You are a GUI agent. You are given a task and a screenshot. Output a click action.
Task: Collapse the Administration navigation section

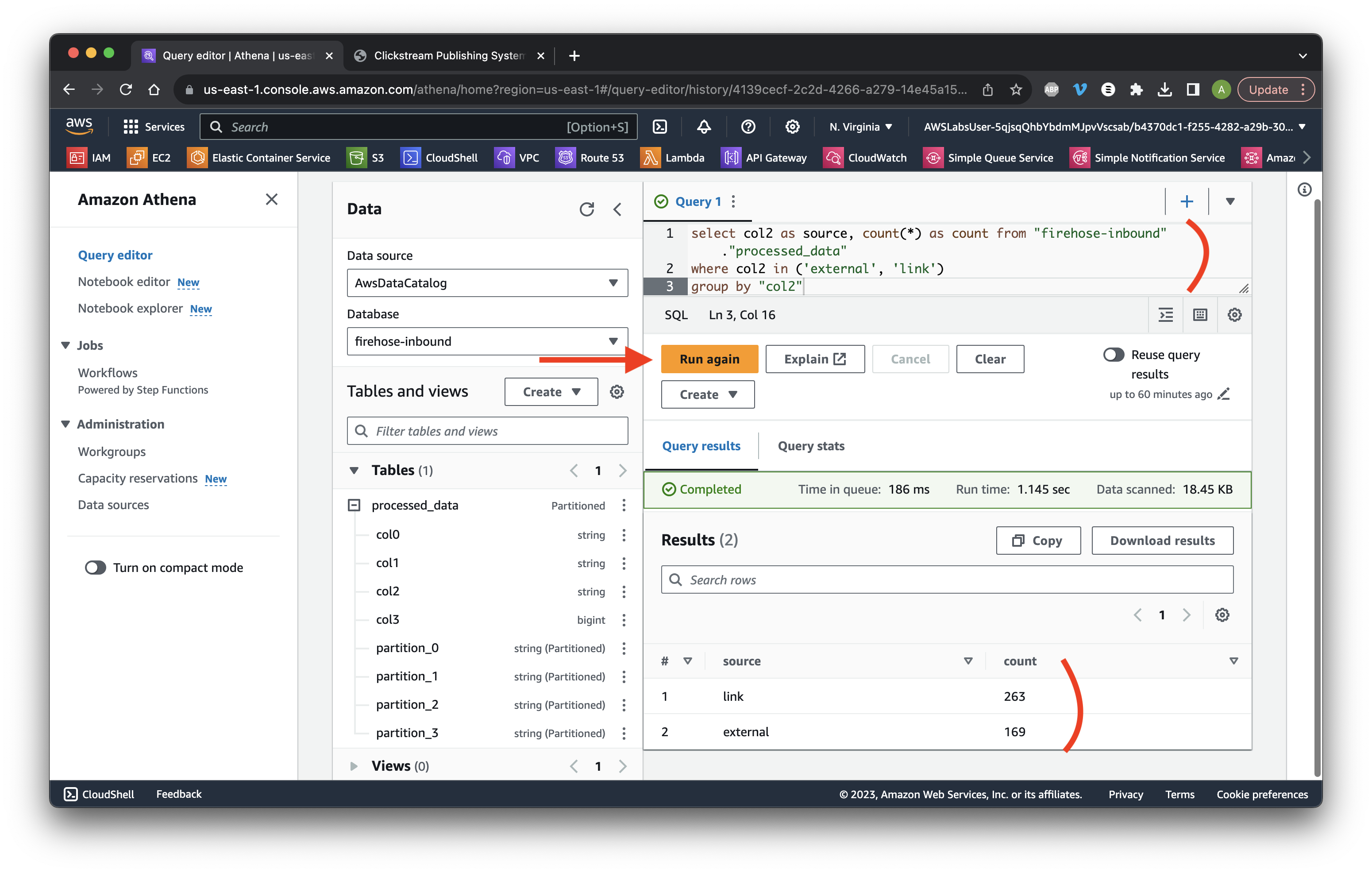click(66, 424)
